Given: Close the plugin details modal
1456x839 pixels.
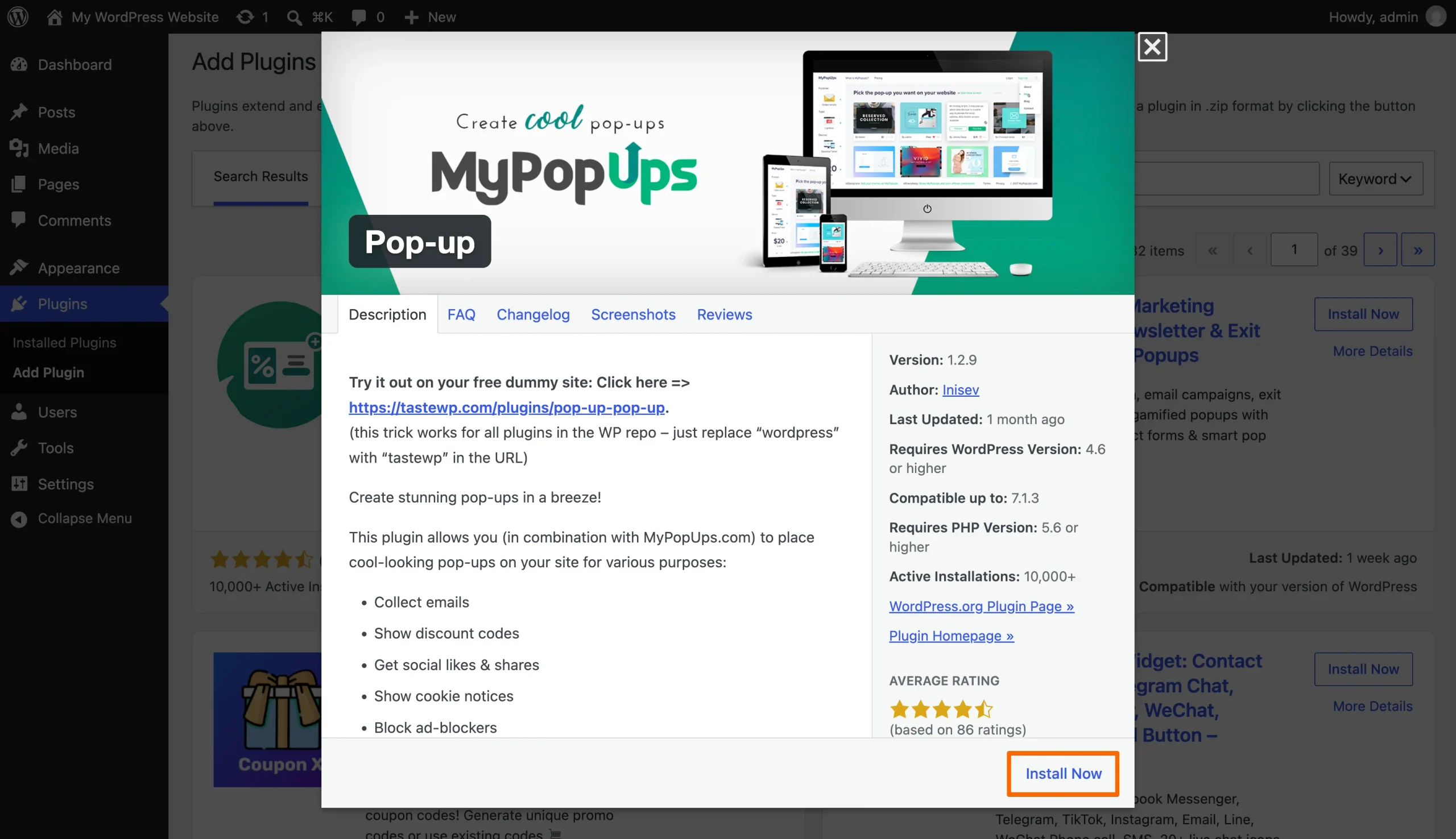Looking at the screenshot, I should click(1152, 47).
